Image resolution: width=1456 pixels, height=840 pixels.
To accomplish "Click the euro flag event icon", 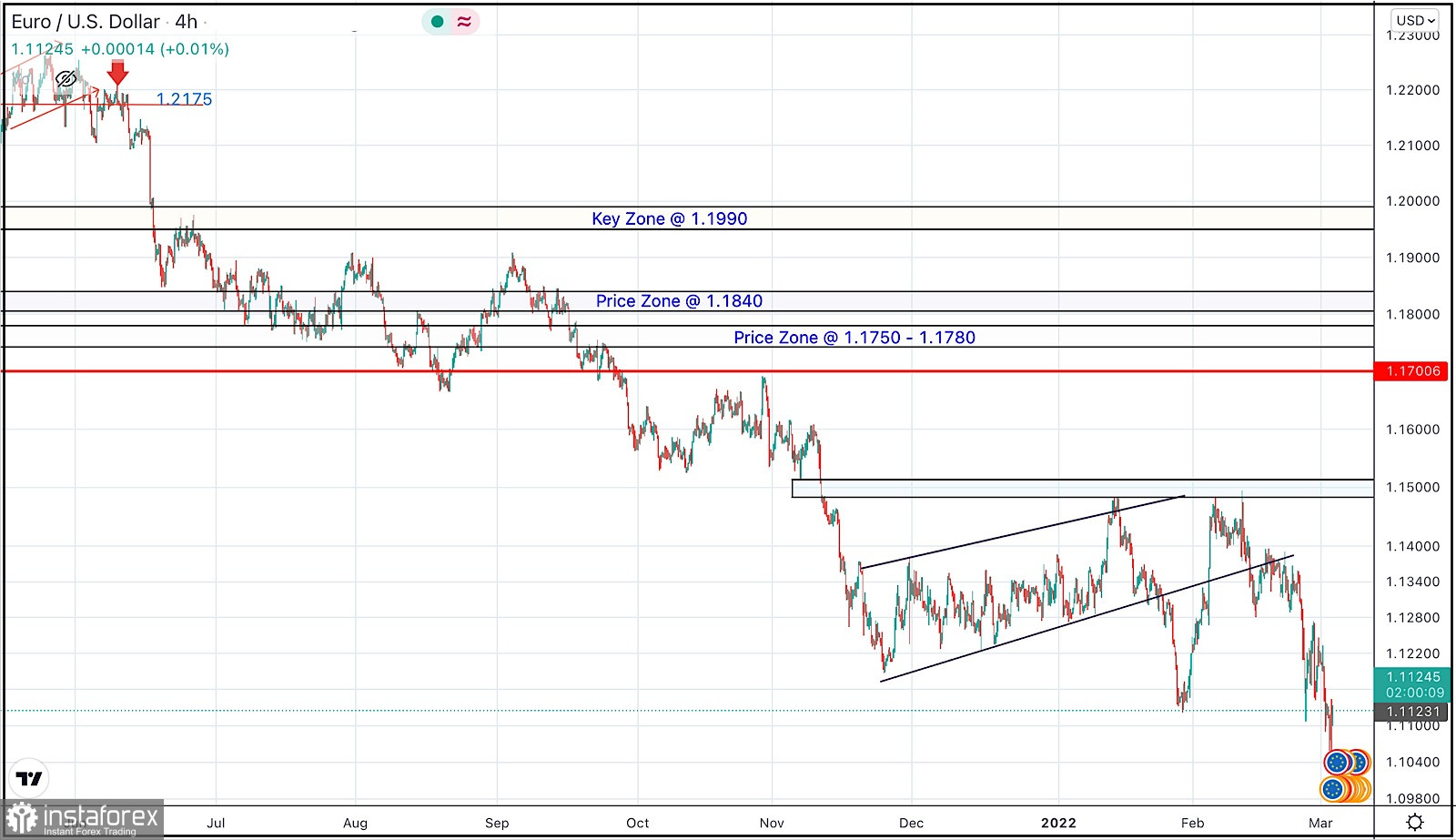I will point(1338,762).
